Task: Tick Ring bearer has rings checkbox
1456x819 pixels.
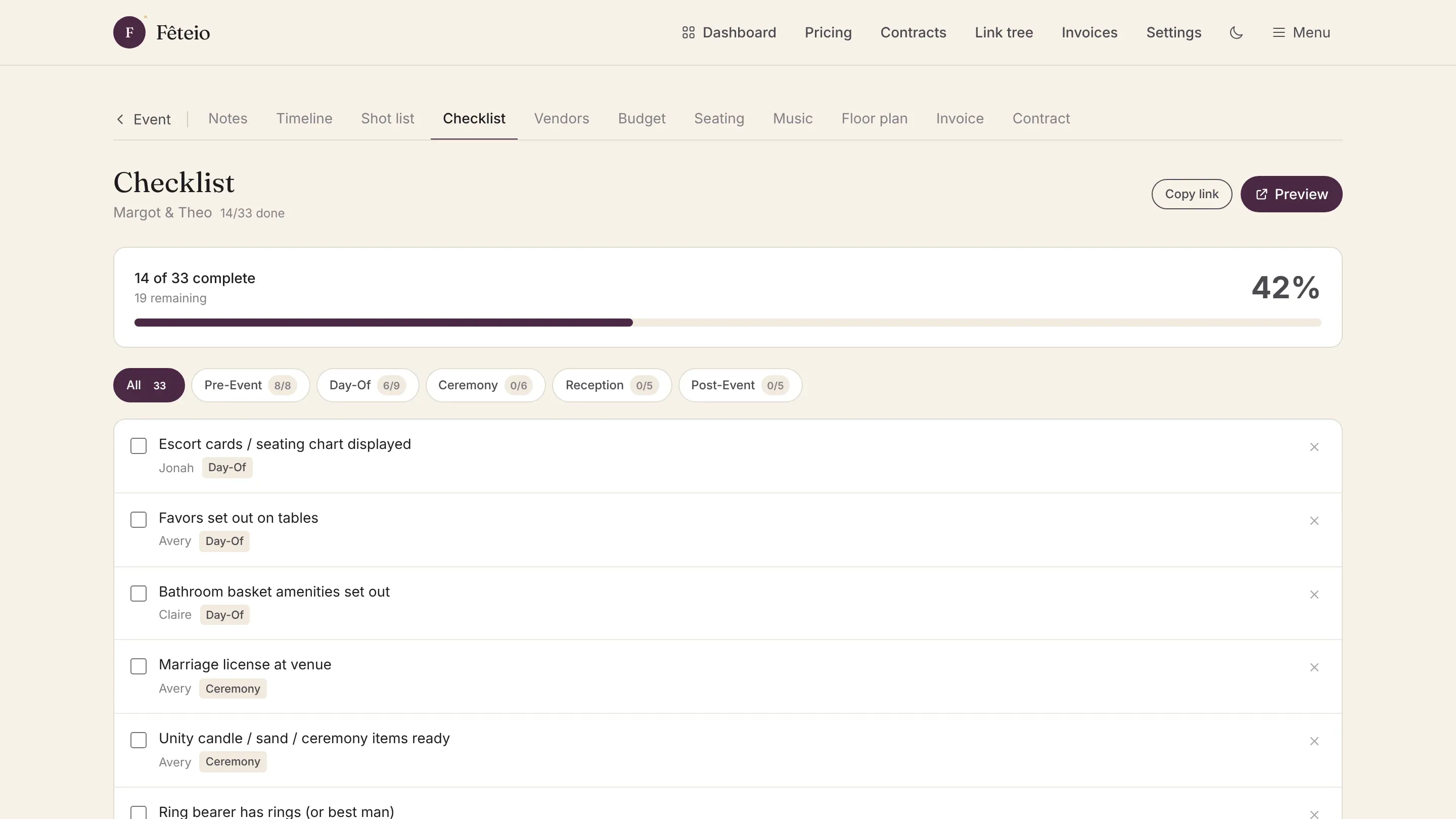Action: tap(139, 813)
